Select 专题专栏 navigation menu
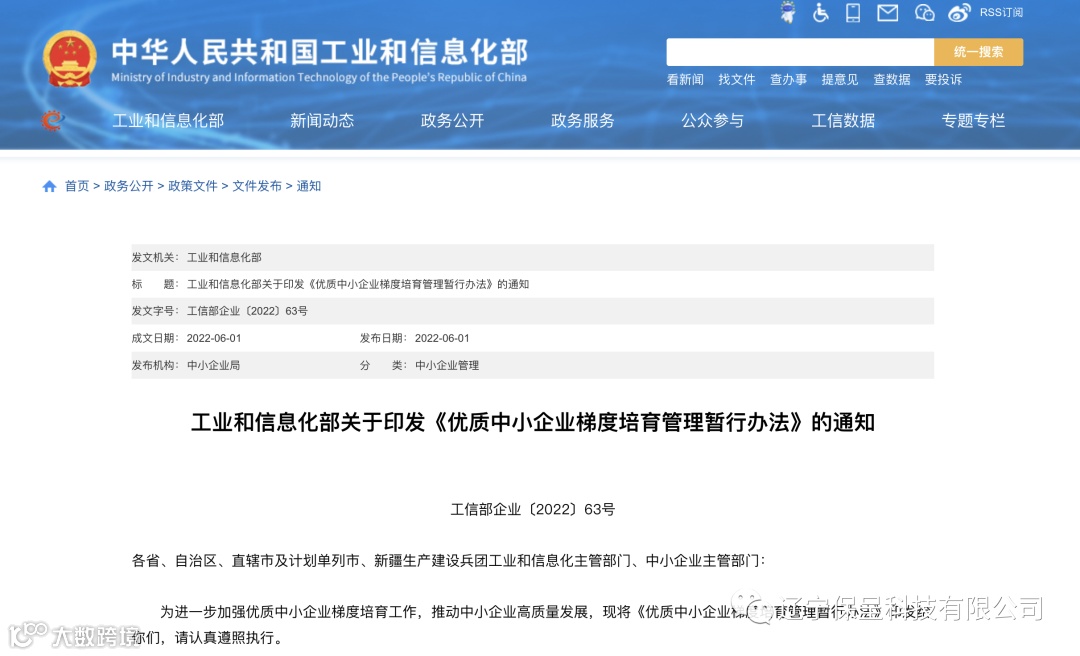Viewport: 1080px width, 656px height. pos(973,121)
